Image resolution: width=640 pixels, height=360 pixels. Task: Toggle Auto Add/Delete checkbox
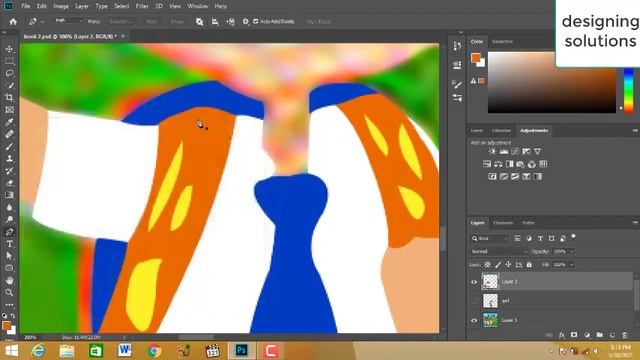[x=256, y=21]
